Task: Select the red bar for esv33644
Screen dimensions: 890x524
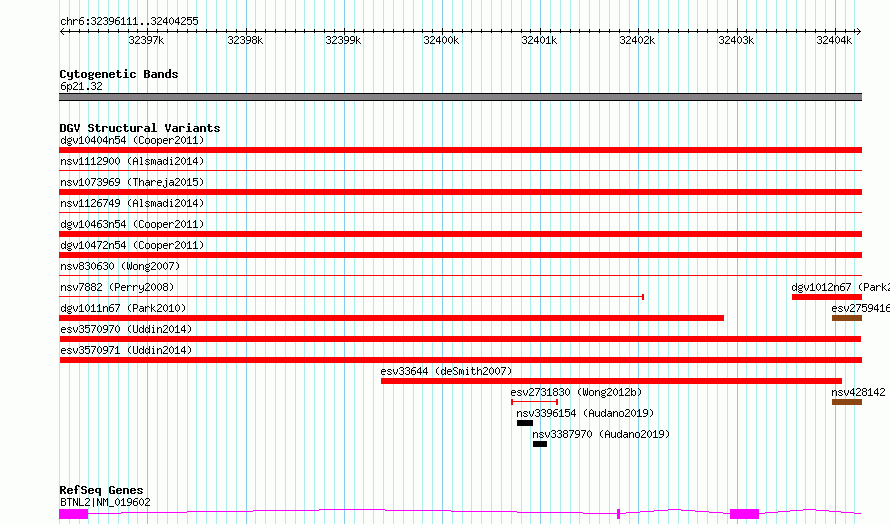Action: point(611,381)
